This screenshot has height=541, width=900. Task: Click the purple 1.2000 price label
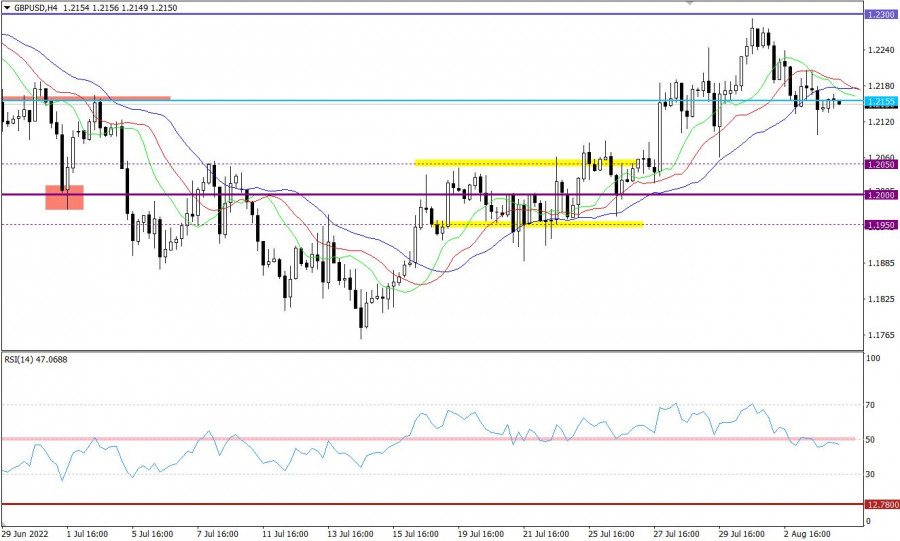(x=881, y=195)
